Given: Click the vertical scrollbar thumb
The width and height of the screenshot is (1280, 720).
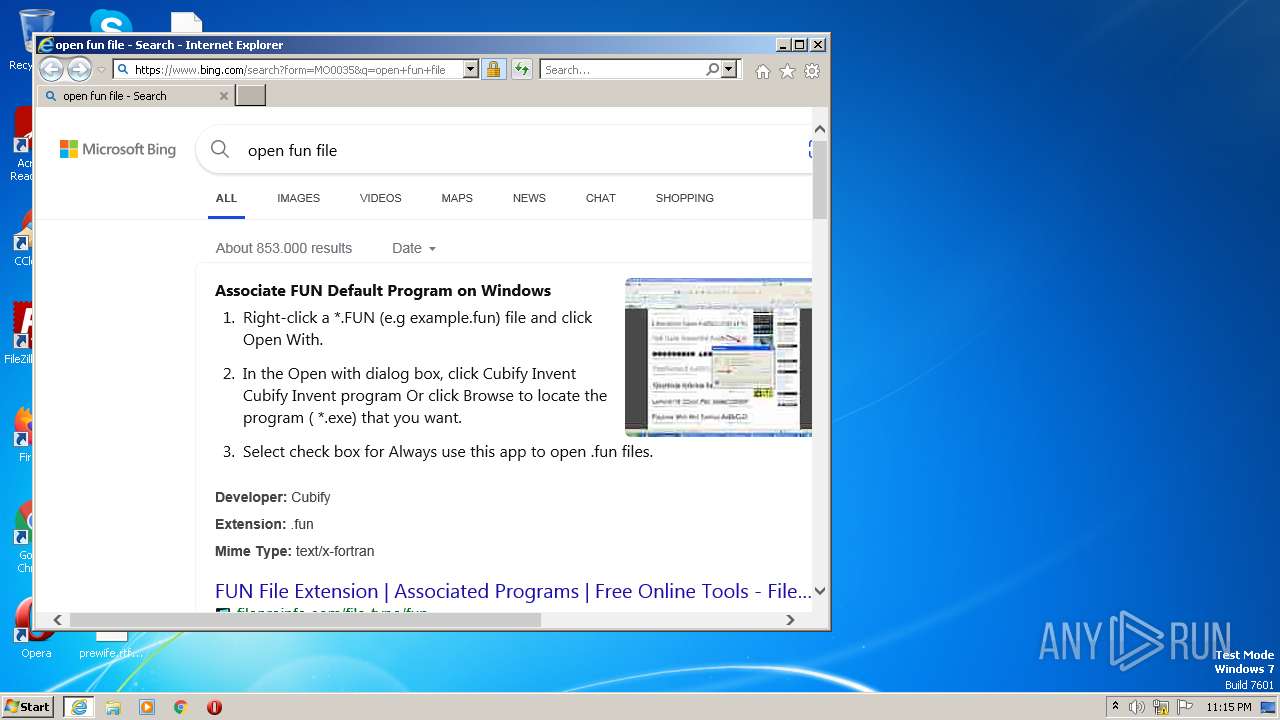Looking at the screenshot, I should tap(820, 179).
